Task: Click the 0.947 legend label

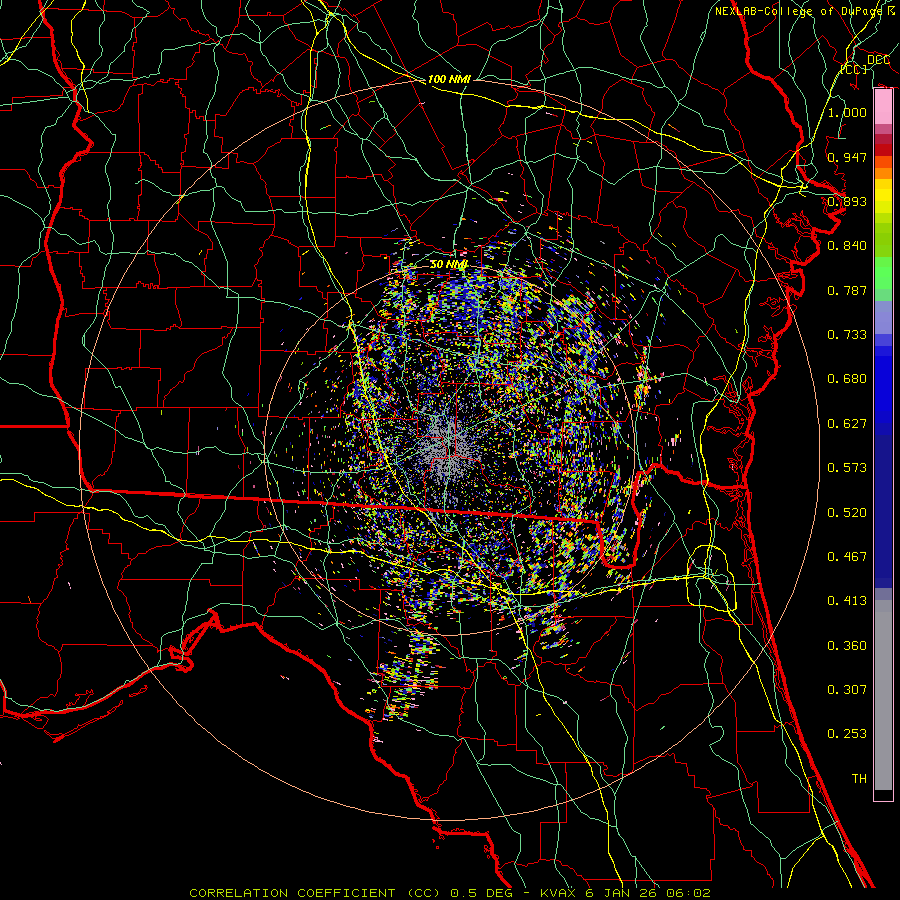Action: (x=847, y=157)
